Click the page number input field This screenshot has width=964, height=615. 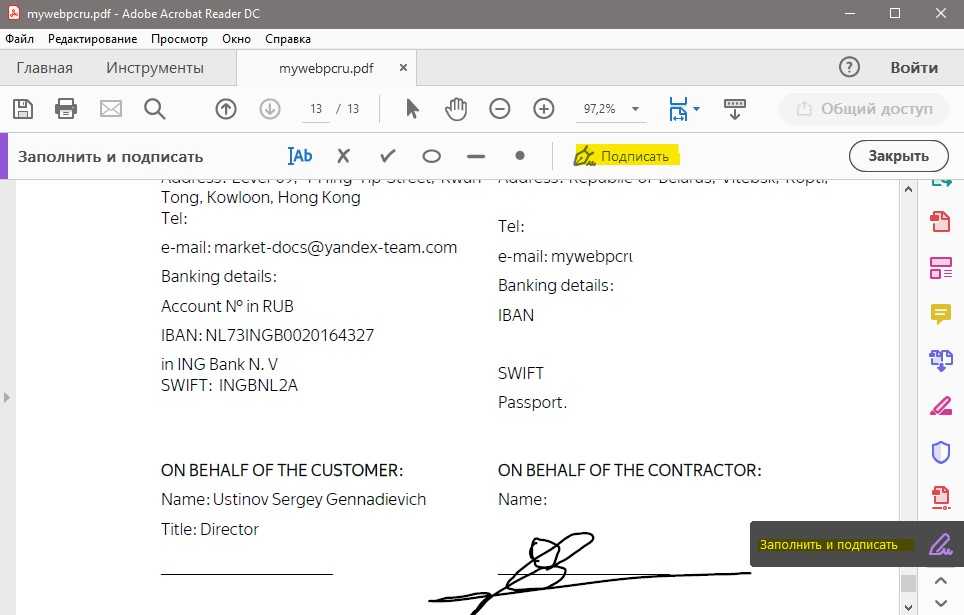316,109
